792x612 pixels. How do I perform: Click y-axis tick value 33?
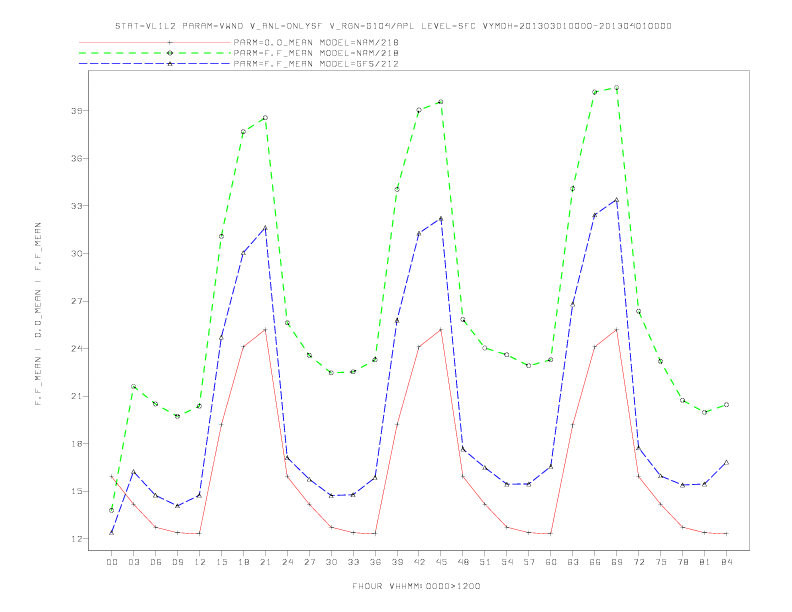pos(77,206)
